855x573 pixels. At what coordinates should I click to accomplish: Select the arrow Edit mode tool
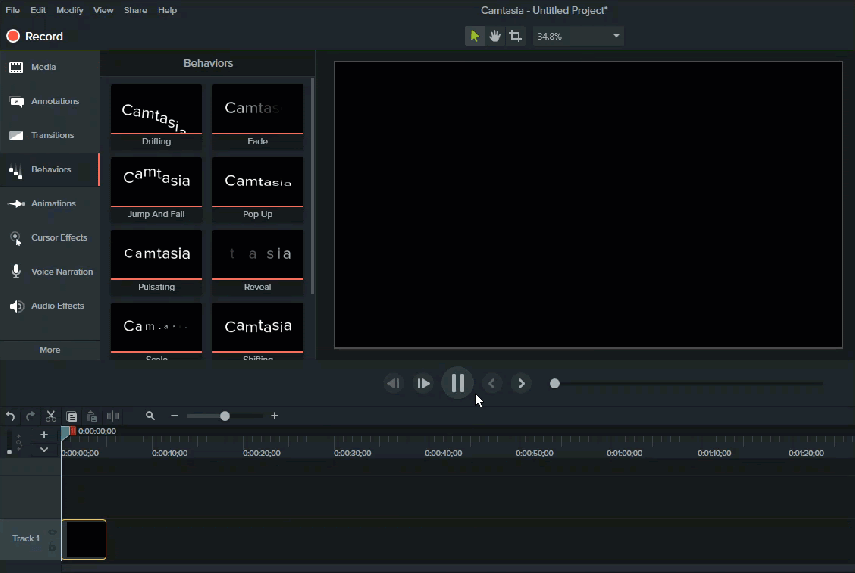[474, 37]
